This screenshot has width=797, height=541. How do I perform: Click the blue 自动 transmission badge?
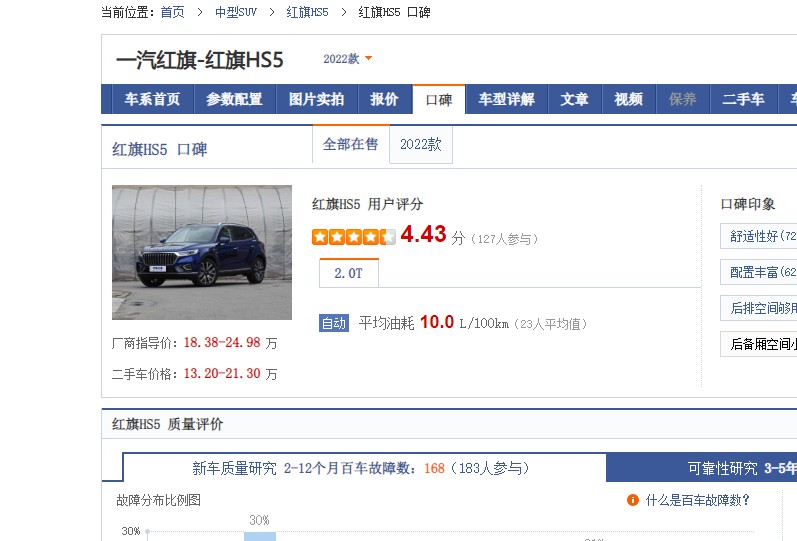(333, 323)
